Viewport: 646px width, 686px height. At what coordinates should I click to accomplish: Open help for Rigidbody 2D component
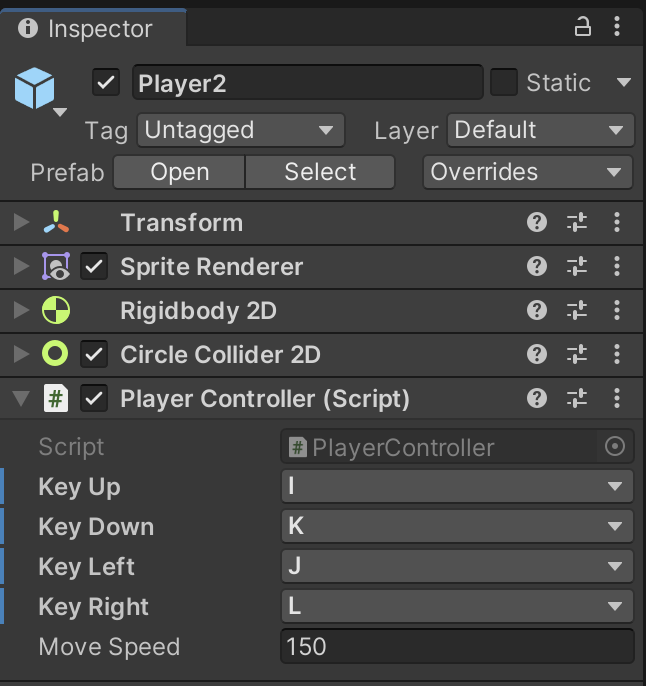537,311
